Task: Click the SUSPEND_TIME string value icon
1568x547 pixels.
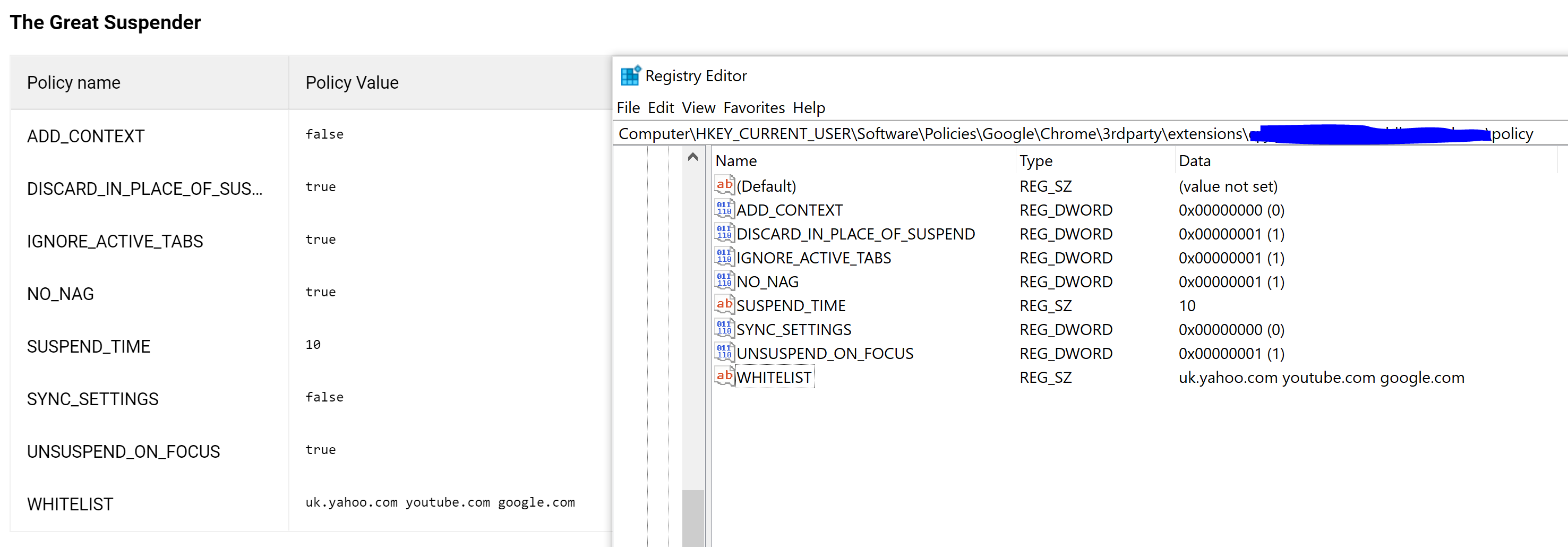Action: pos(724,304)
